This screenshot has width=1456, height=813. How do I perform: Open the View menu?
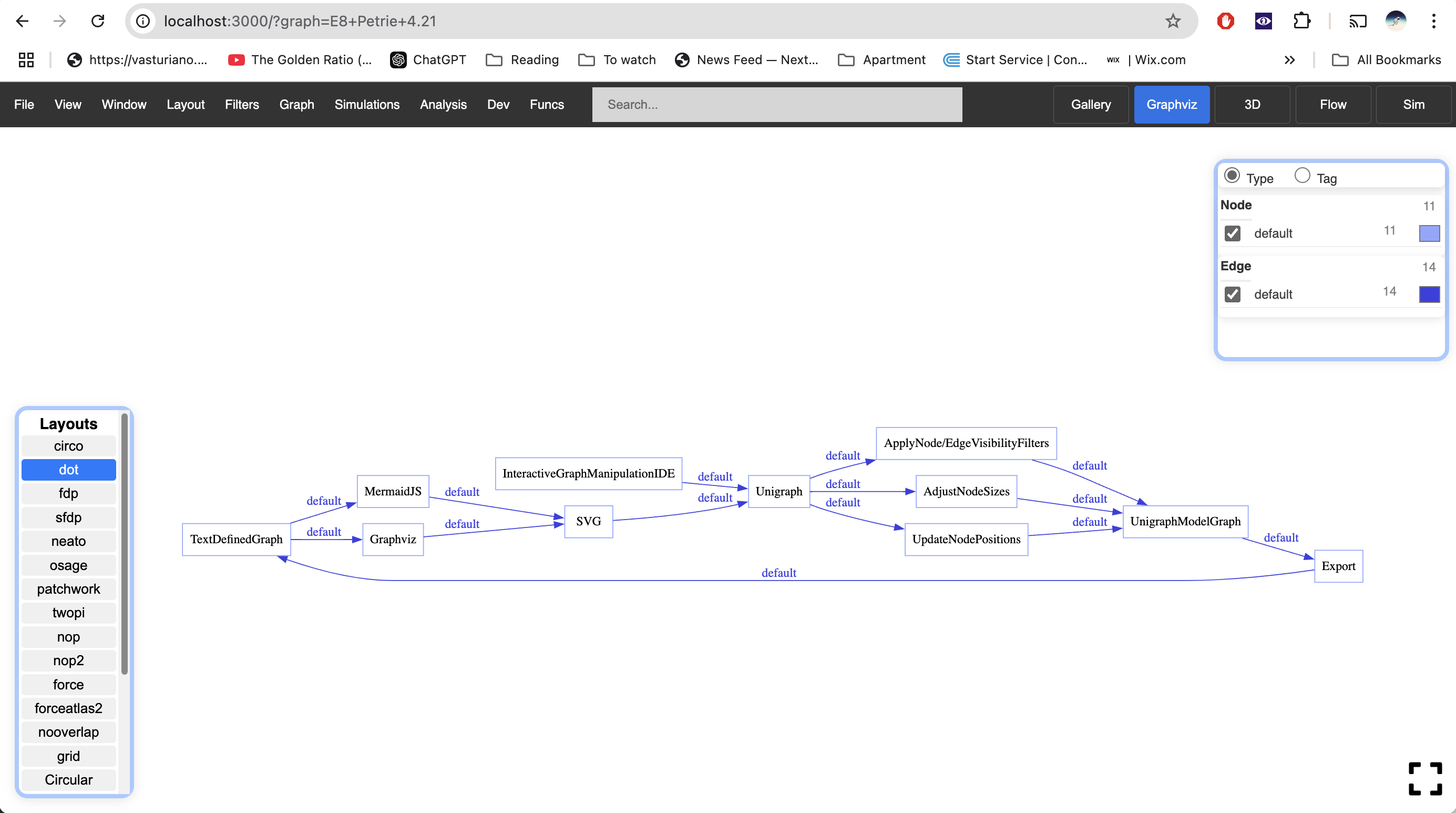click(x=68, y=105)
